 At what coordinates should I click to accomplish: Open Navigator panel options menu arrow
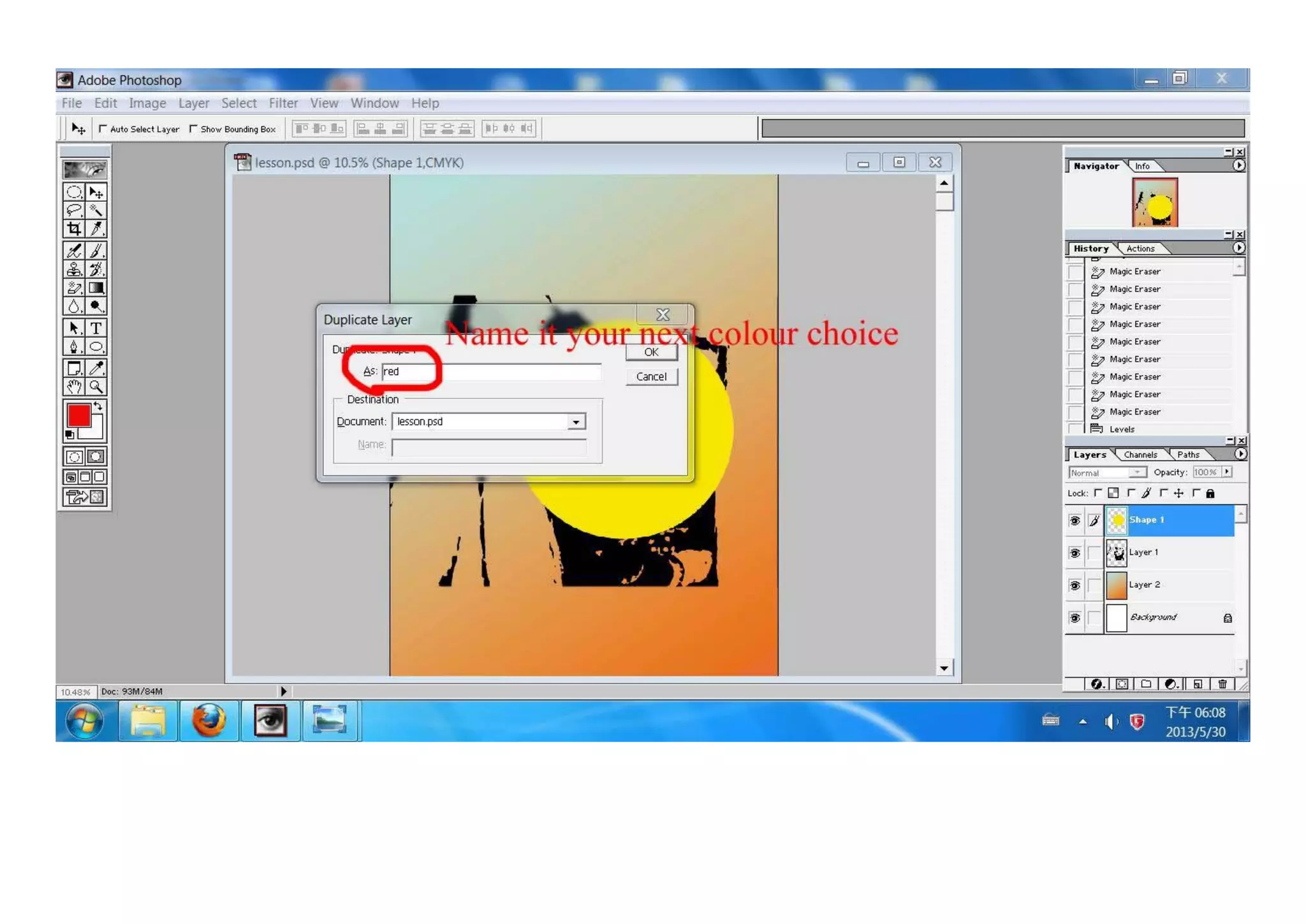(1238, 166)
